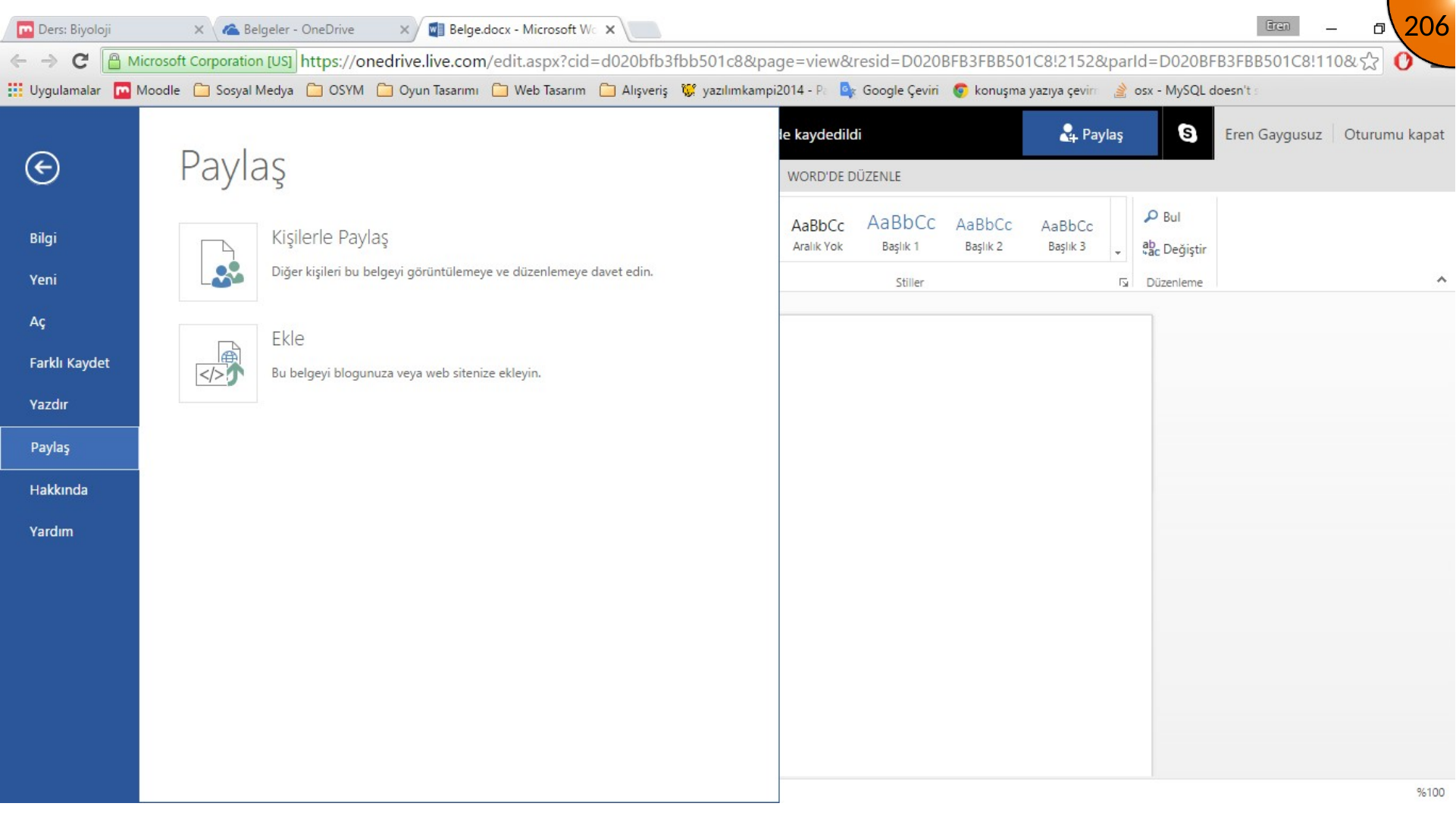
Task: Apply the Başlık 1 style
Action: pos(900,234)
